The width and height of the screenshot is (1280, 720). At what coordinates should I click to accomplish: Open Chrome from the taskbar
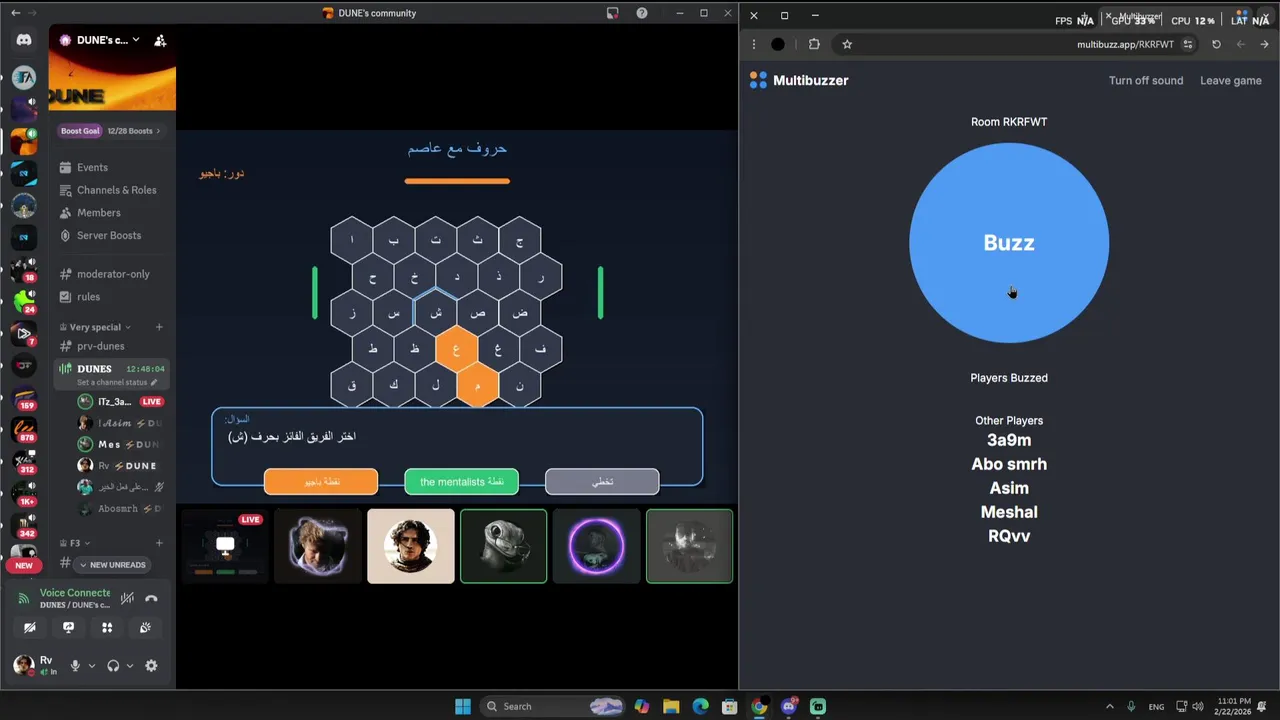759,706
